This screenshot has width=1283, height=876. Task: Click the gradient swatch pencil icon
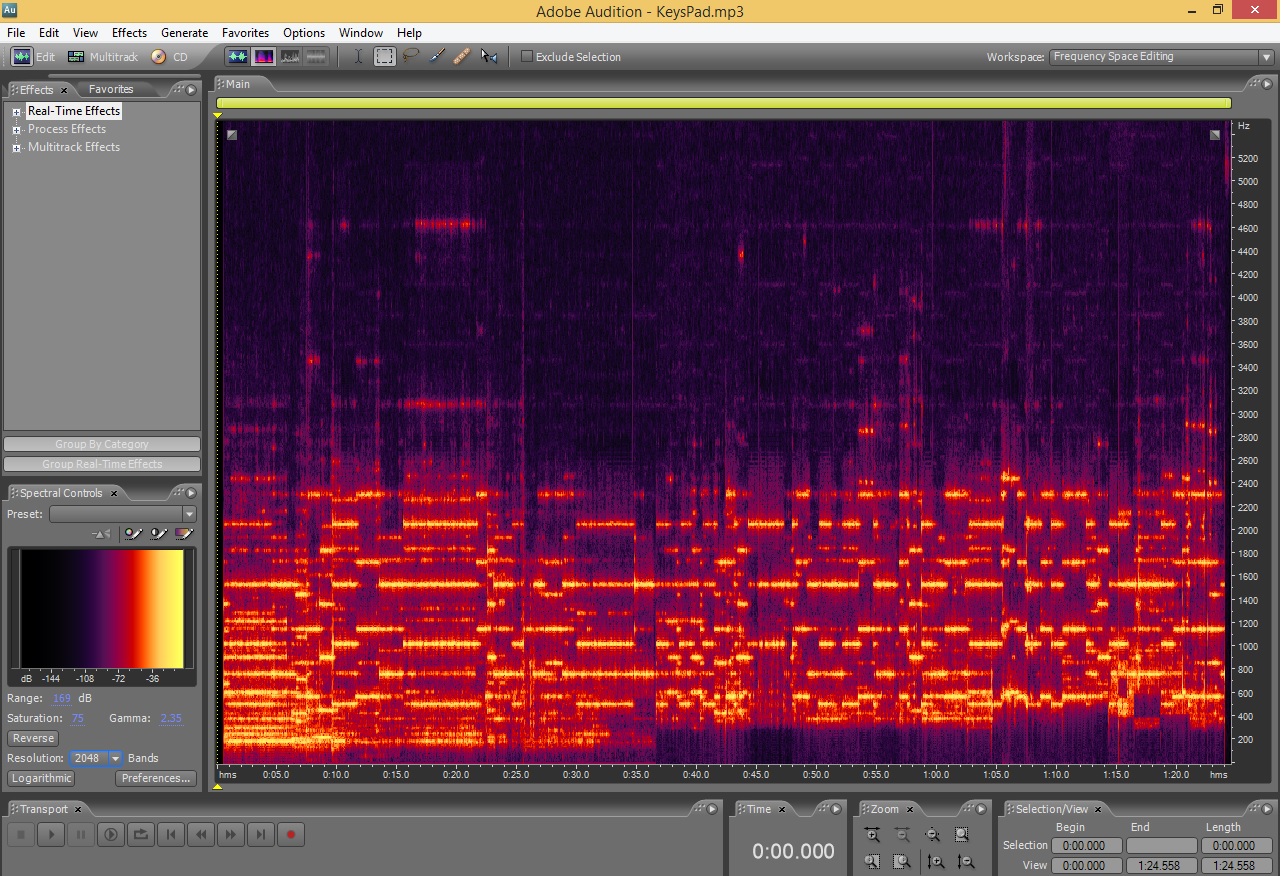184,534
